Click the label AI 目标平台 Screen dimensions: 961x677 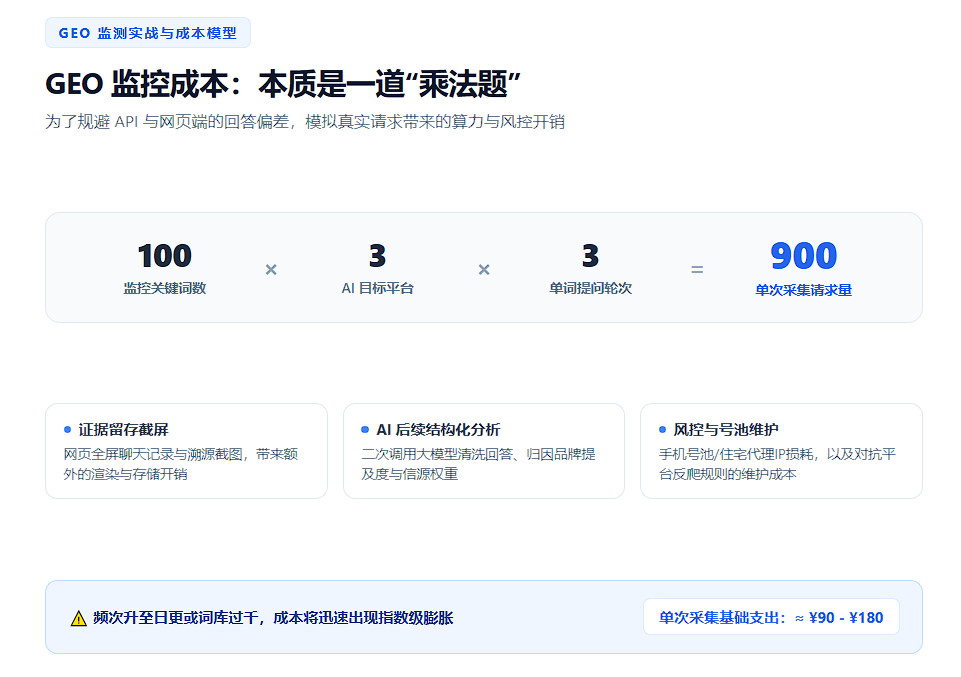click(x=378, y=288)
